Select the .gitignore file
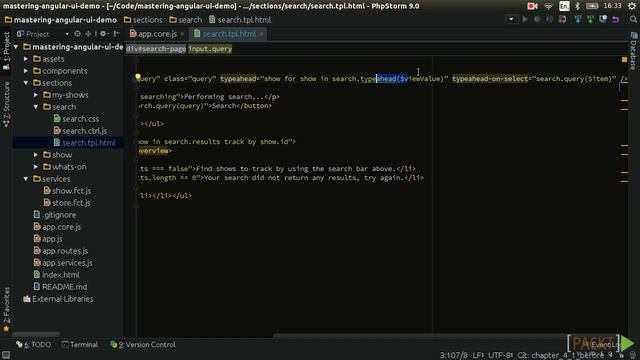The height and width of the screenshot is (360, 640). [55, 215]
